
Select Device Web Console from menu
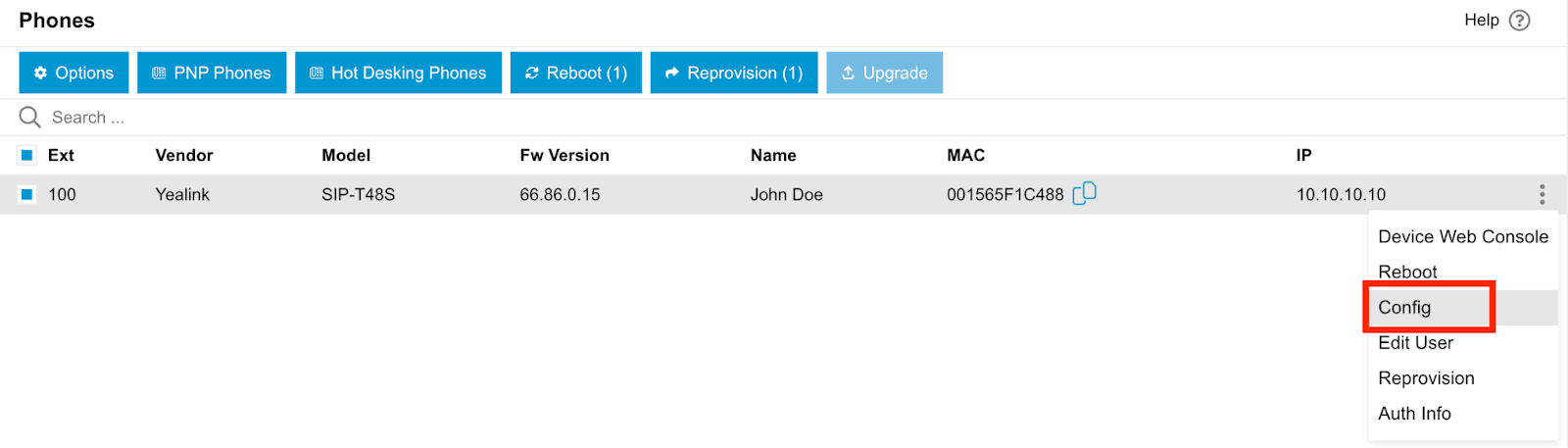point(1462,236)
